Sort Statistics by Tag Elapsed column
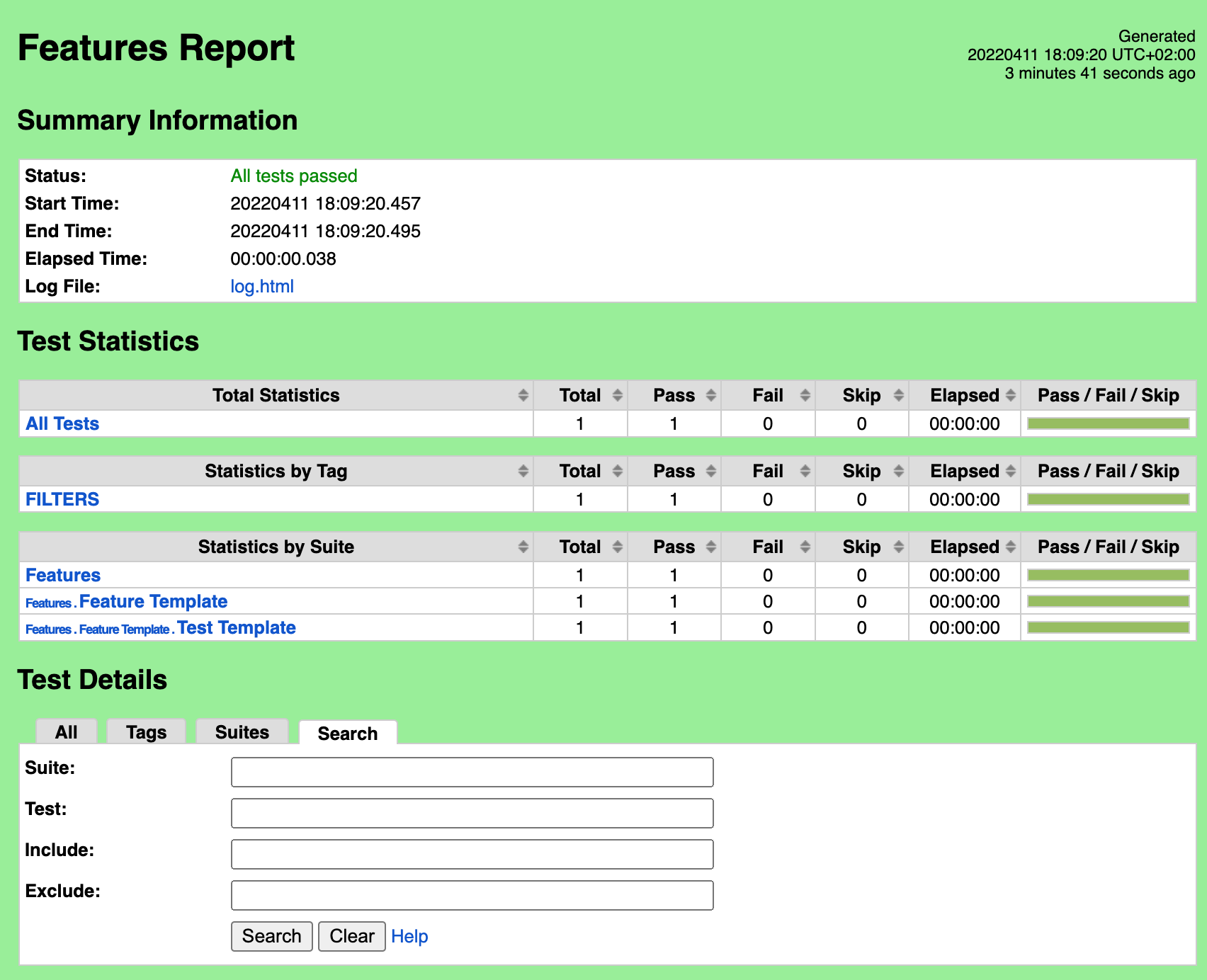 click(x=965, y=471)
